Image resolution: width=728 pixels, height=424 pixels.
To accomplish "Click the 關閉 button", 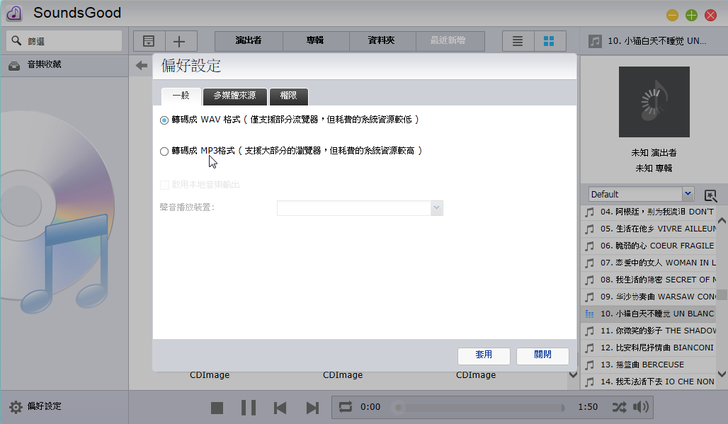I will (542, 355).
